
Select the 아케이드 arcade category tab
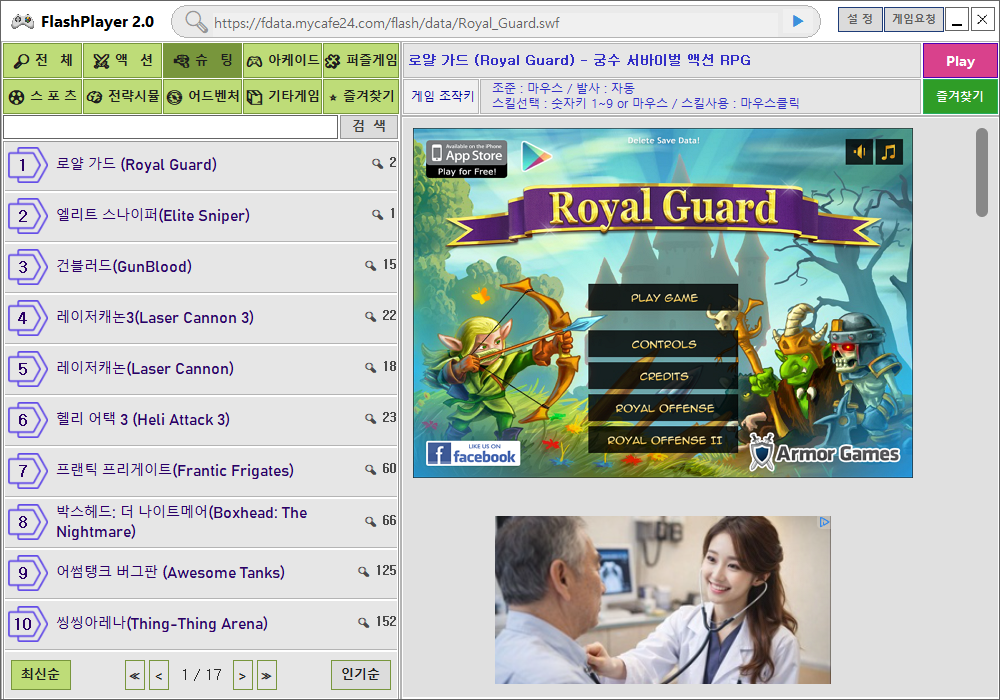click(283, 61)
